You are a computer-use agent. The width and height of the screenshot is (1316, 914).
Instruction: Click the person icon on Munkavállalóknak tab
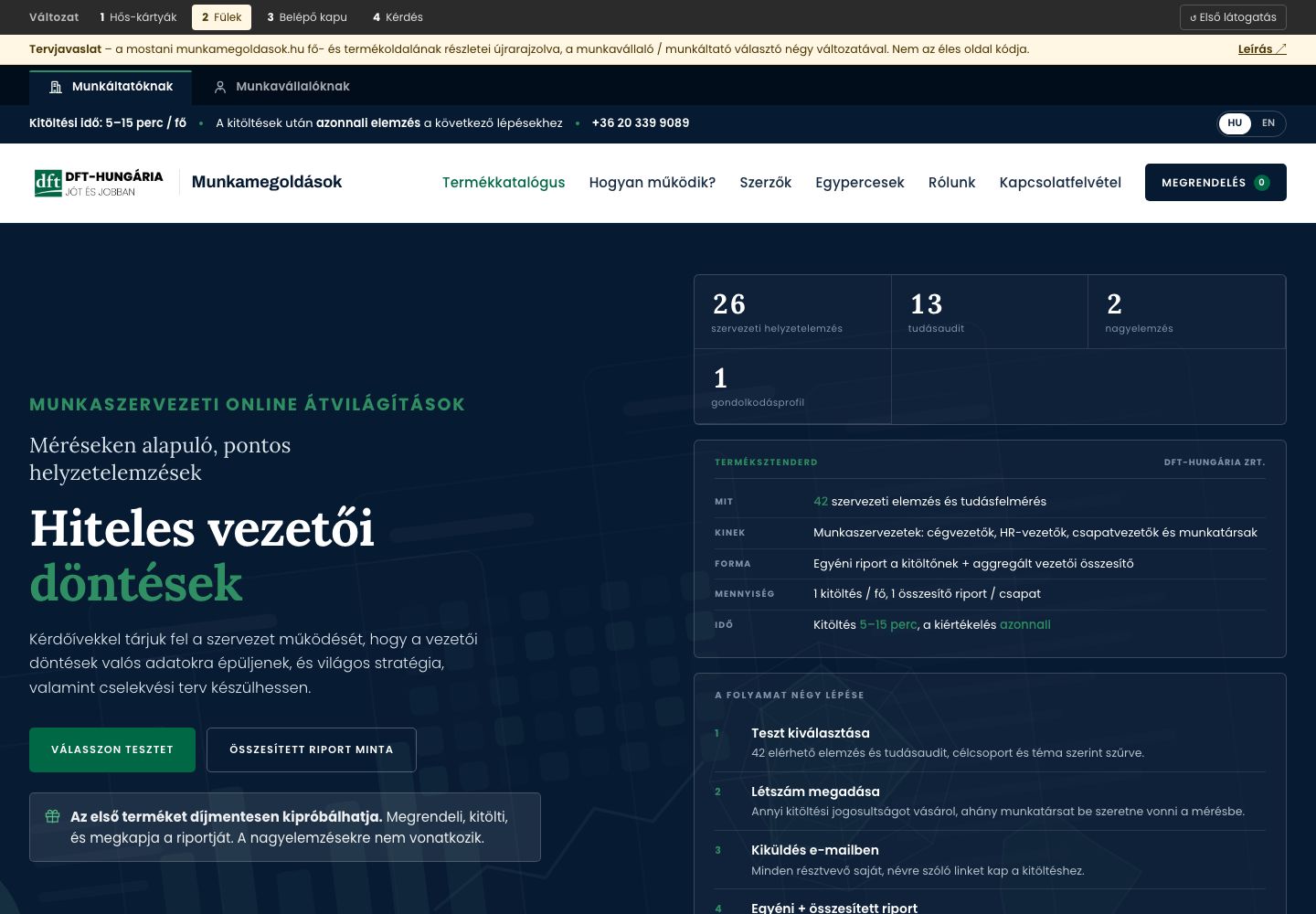tap(220, 87)
